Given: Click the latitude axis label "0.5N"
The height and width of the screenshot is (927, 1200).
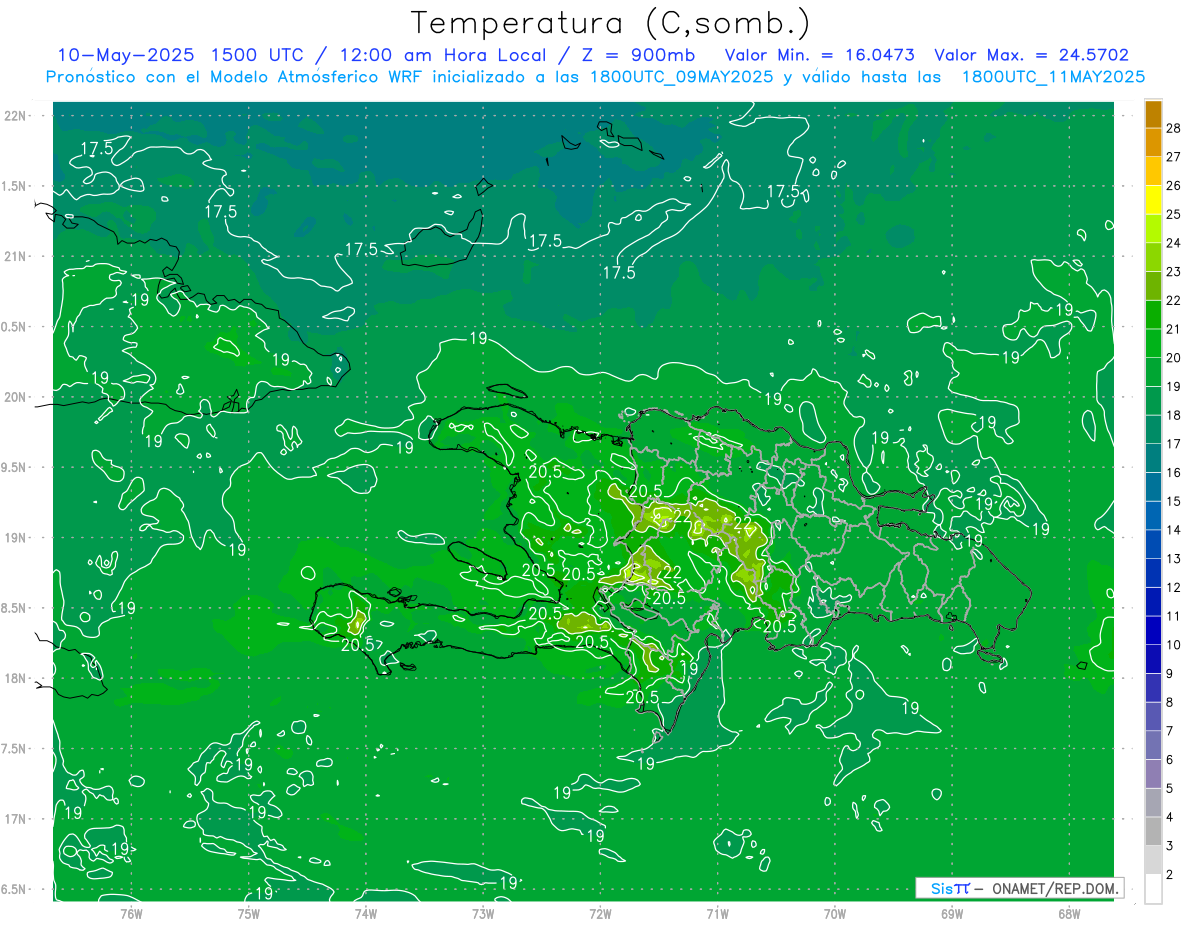Looking at the screenshot, I should click(15, 327).
